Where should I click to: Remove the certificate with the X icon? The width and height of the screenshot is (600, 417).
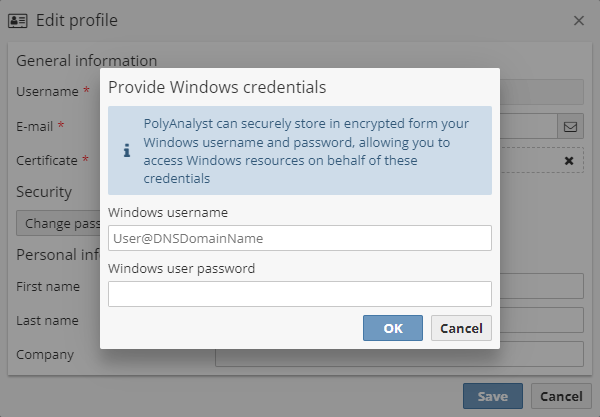point(569,160)
